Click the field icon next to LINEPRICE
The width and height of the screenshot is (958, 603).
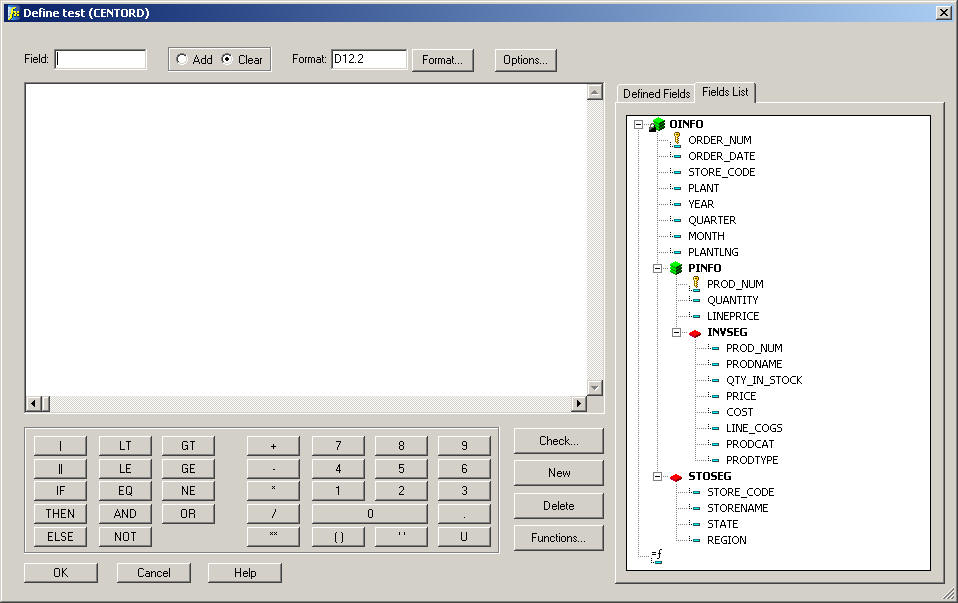point(695,316)
